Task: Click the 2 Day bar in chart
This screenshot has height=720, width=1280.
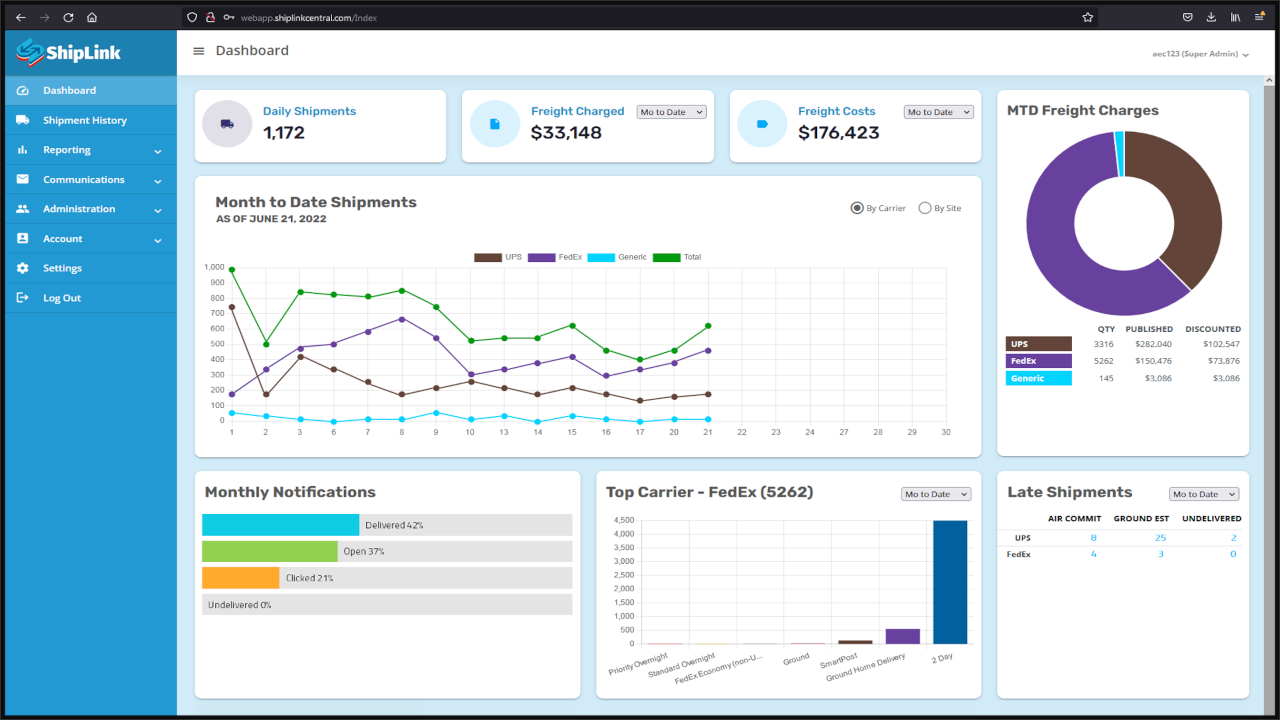Action: (x=949, y=582)
